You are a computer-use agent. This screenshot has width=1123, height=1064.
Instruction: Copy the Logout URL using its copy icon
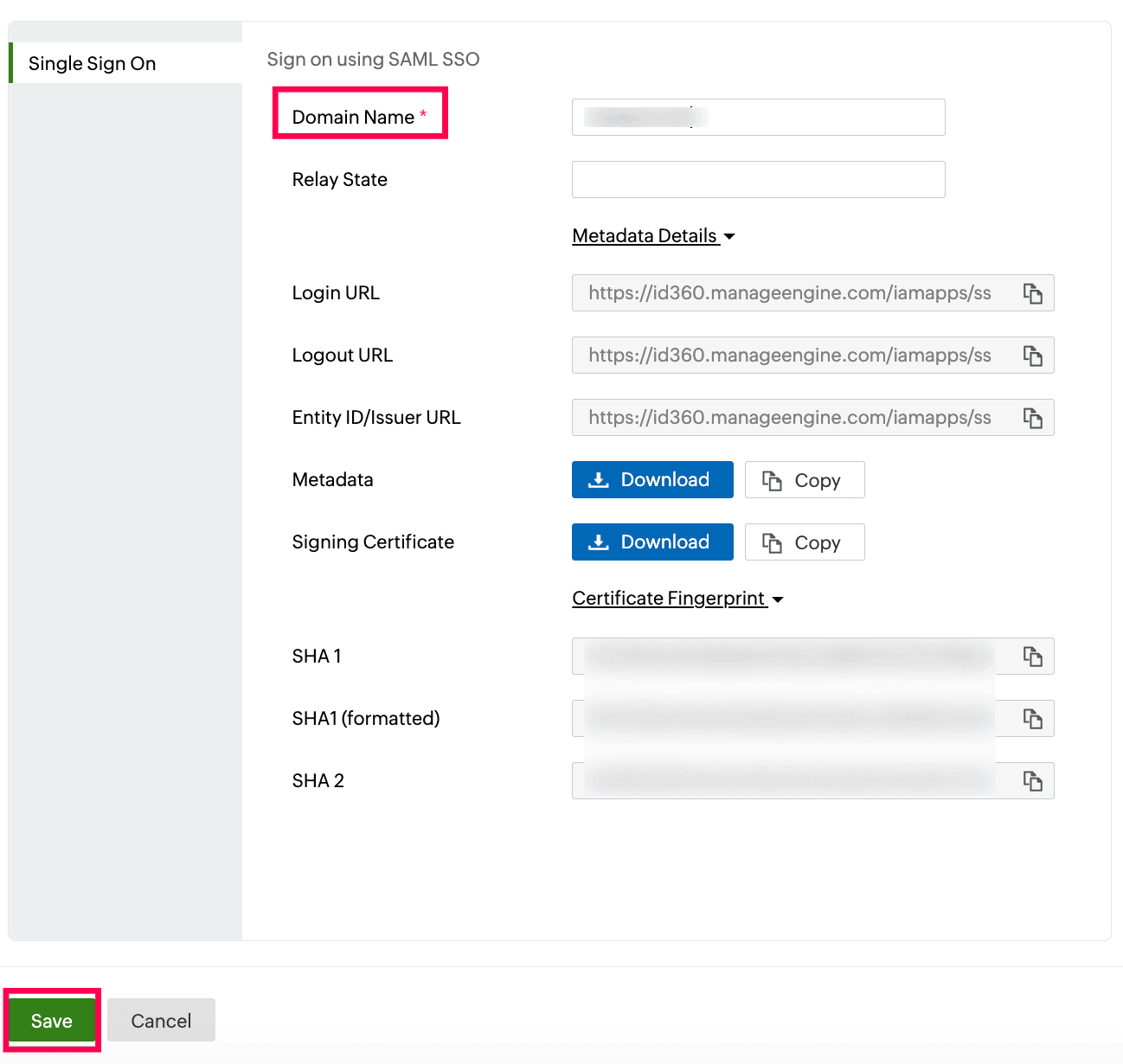coord(1032,355)
